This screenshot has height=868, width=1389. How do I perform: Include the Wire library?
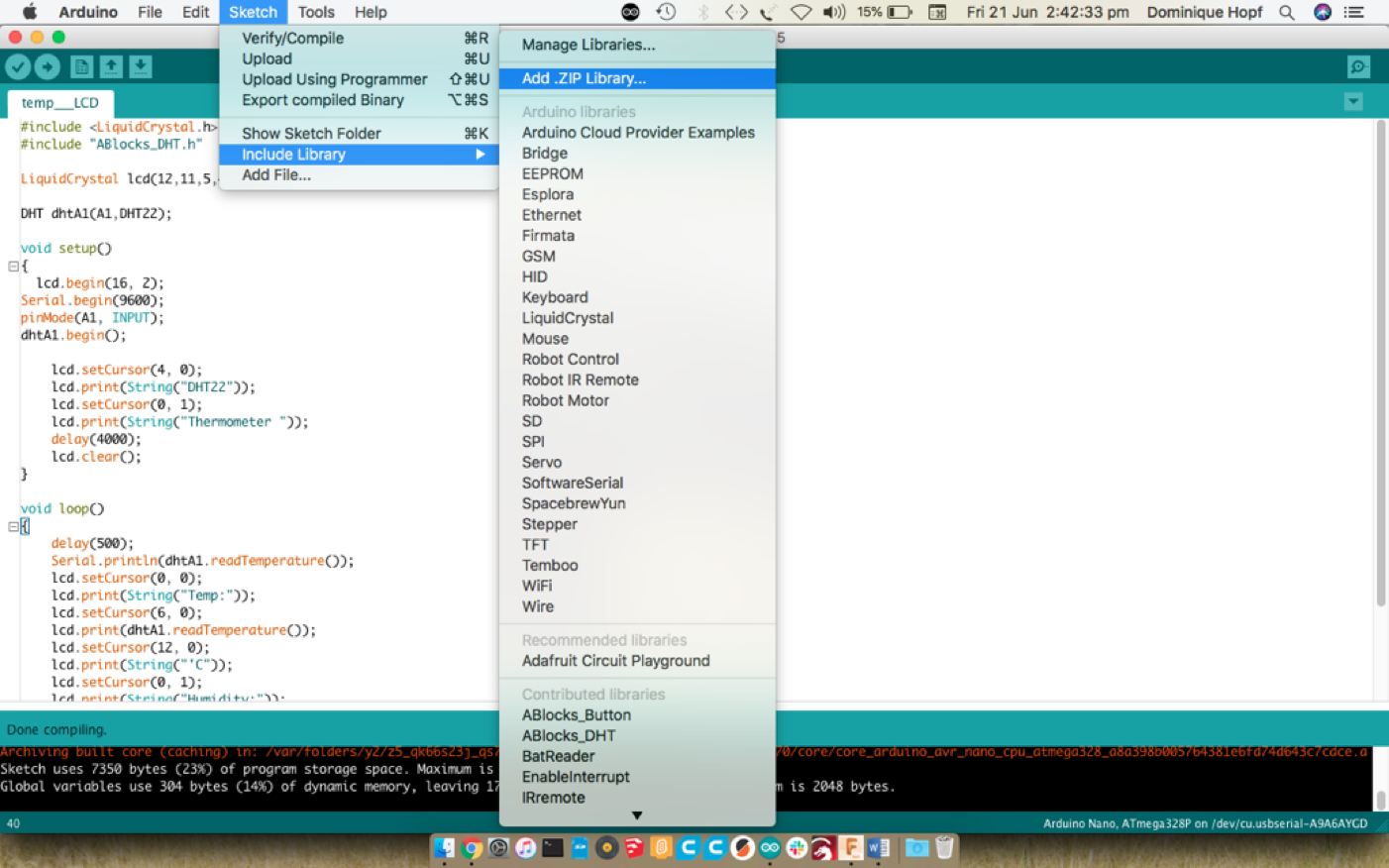pos(637,606)
